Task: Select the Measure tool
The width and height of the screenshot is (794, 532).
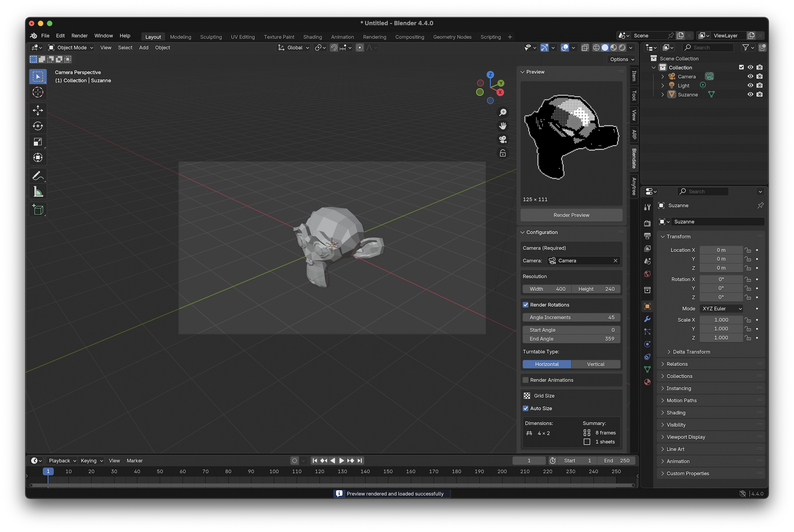Action: click(38, 191)
